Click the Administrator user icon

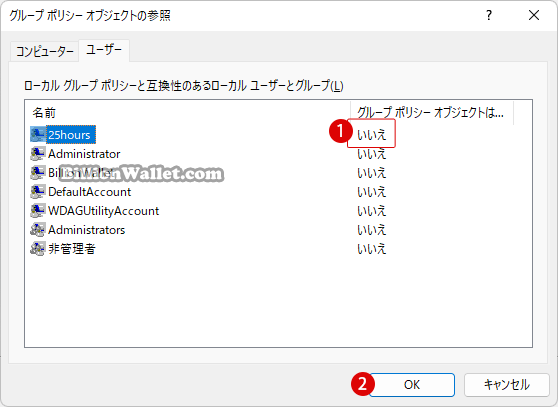[38, 154]
